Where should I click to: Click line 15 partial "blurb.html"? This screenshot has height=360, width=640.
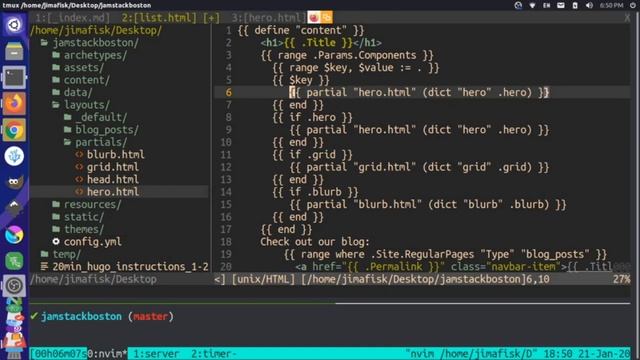[428, 204]
